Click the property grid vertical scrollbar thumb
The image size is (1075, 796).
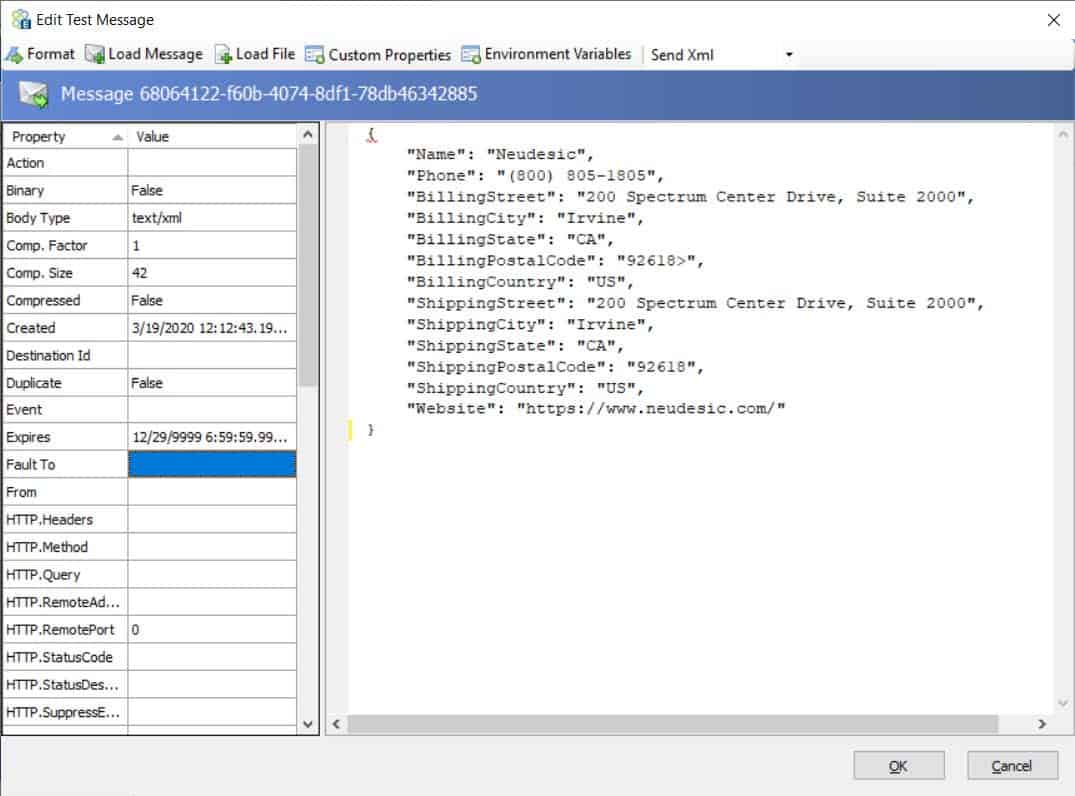click(308, 265)
